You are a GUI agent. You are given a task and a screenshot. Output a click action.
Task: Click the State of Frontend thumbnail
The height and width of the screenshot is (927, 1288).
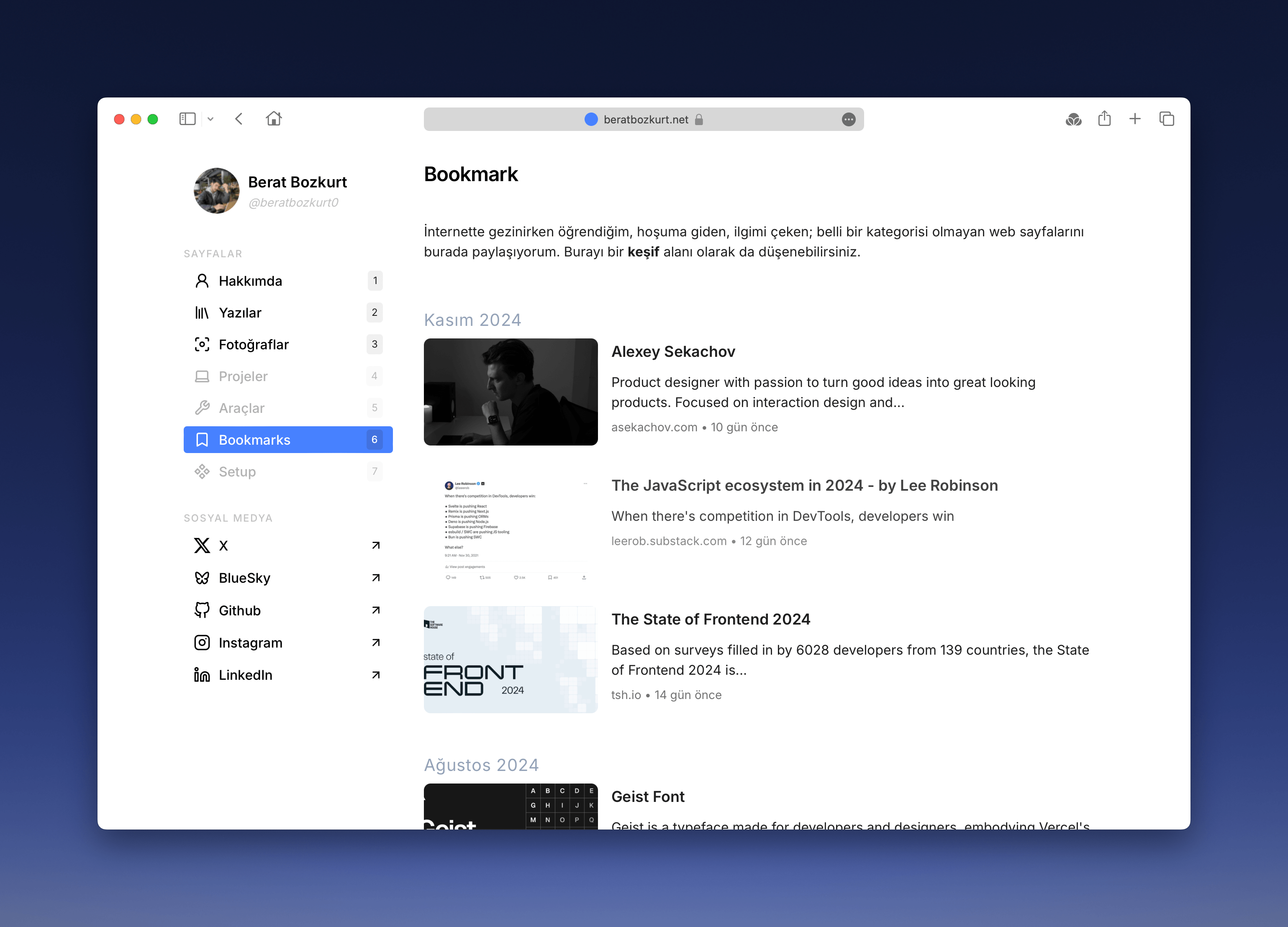click(511, 660)
